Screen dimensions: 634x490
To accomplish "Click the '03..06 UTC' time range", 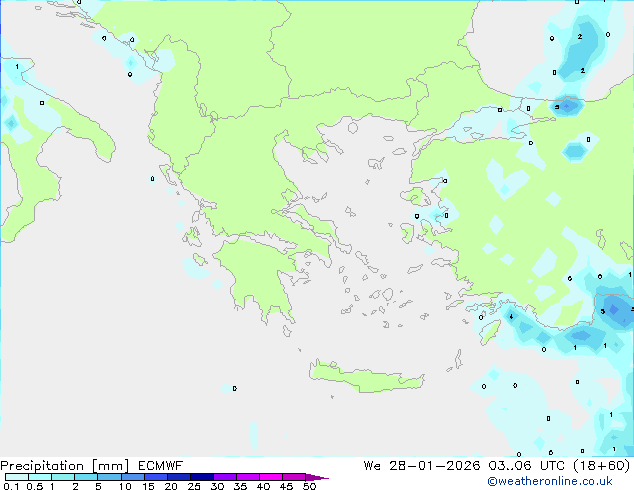I will [526, 466].
